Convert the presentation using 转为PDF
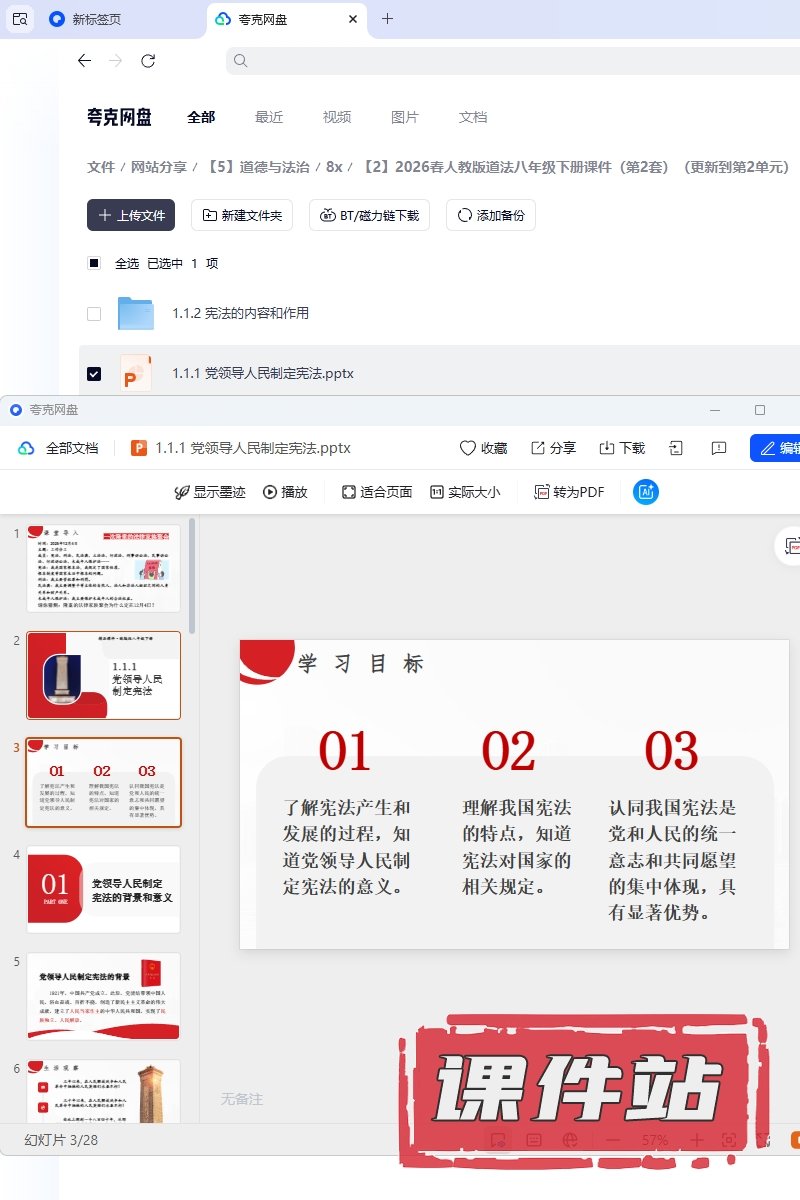This screenshot has height=1200, width=800. [x=569, y=492]
